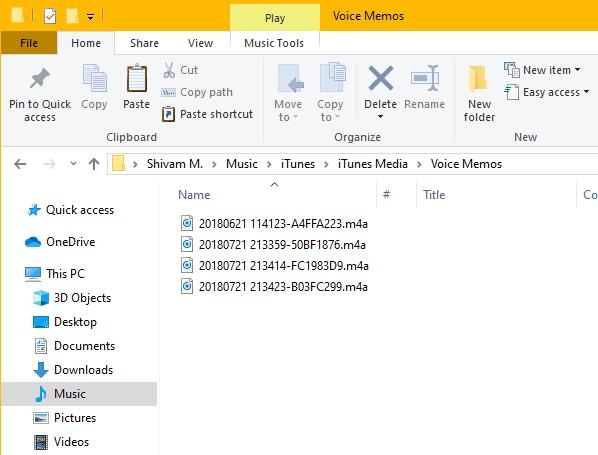Select Videos in navigation pane
The image size is (598, 455).
(x=71, y=442)
